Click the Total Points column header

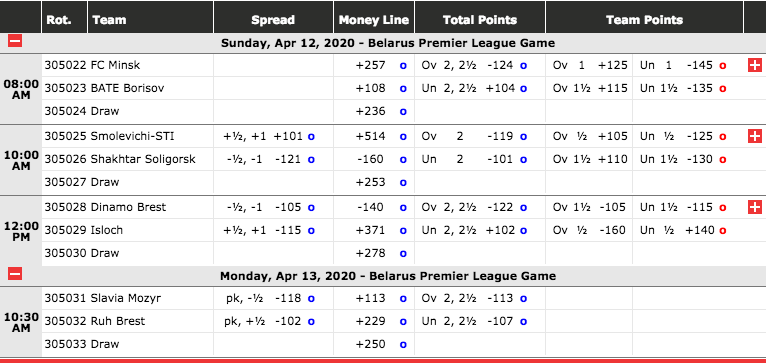click(480, 18)
